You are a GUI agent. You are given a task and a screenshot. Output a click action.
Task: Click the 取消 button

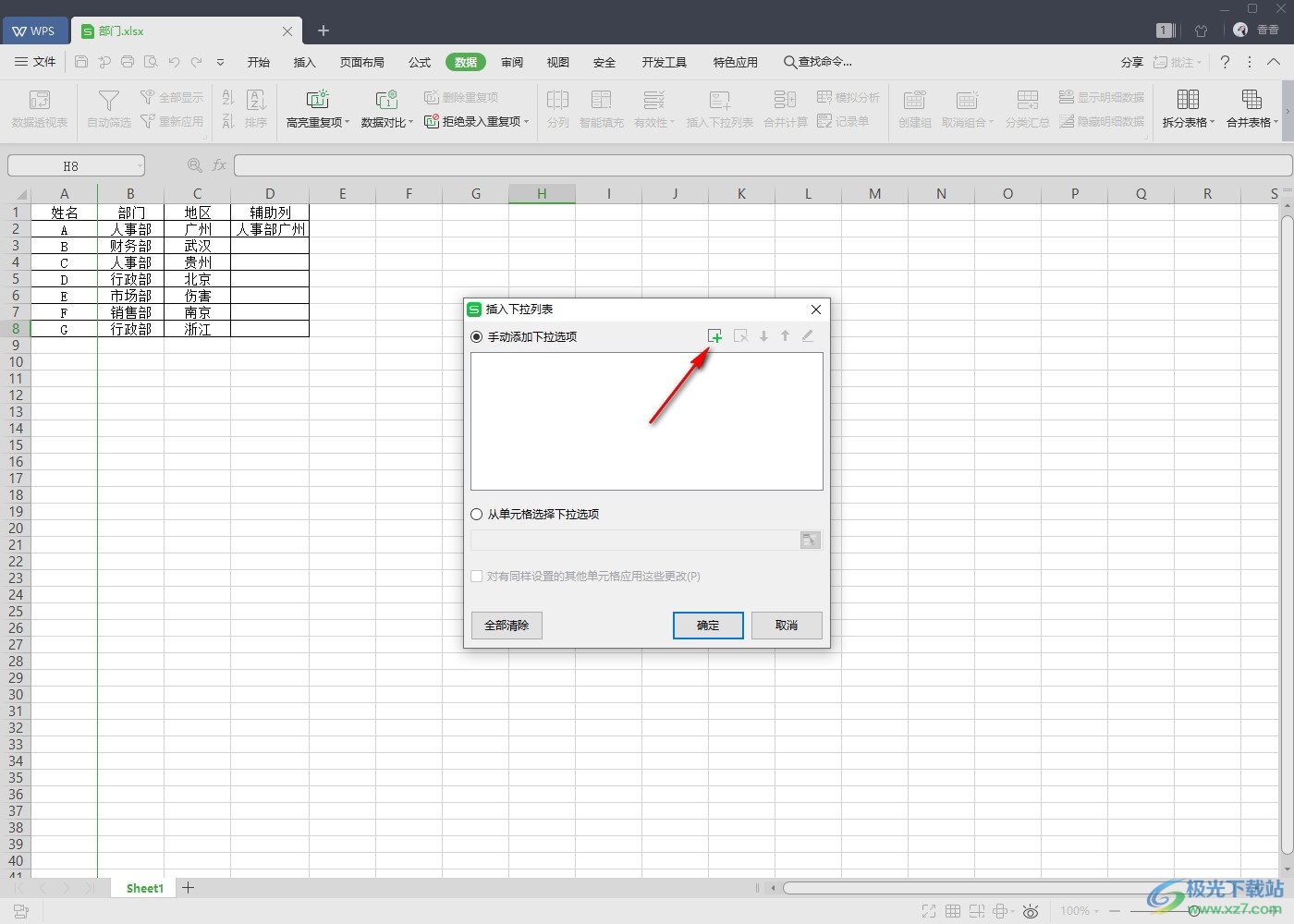click(x=787, y=626)
